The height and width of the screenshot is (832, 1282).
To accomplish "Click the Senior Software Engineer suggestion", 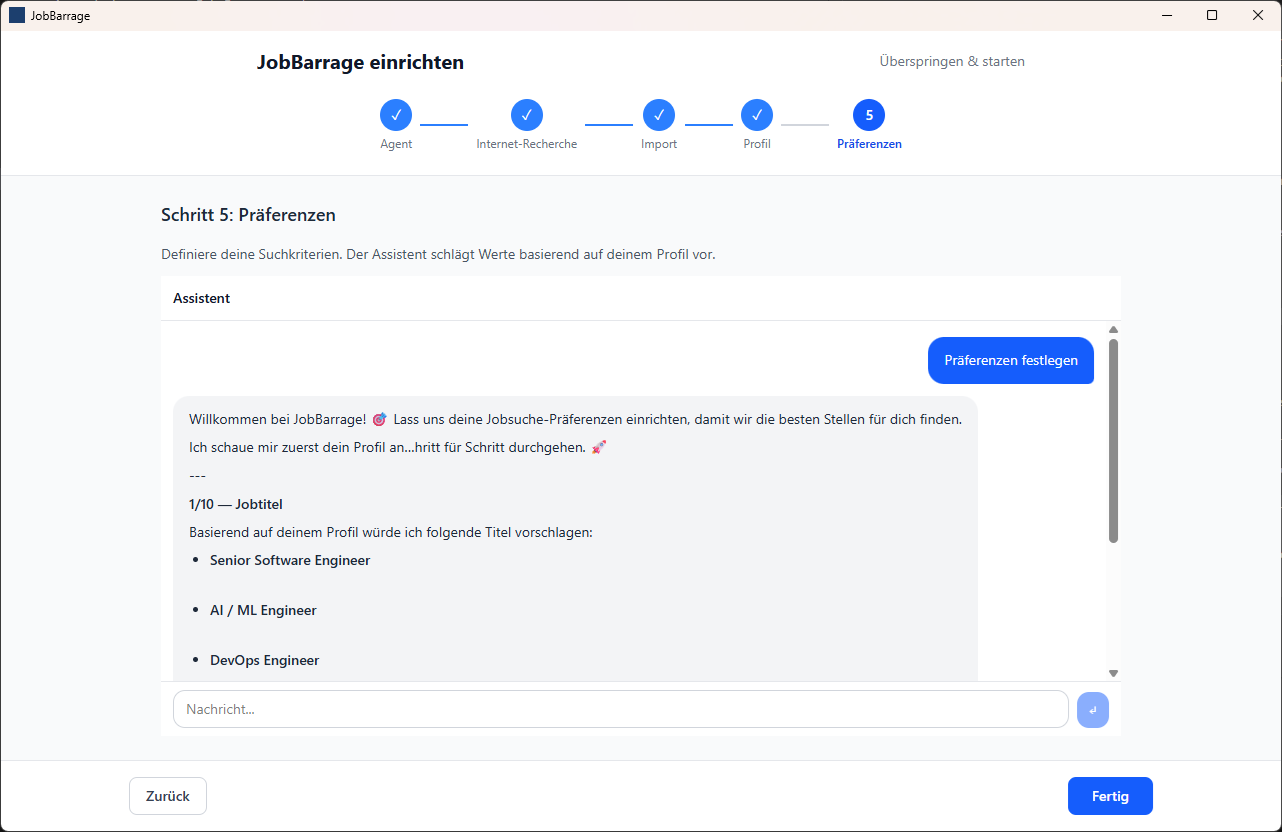I will pos(290,560).
